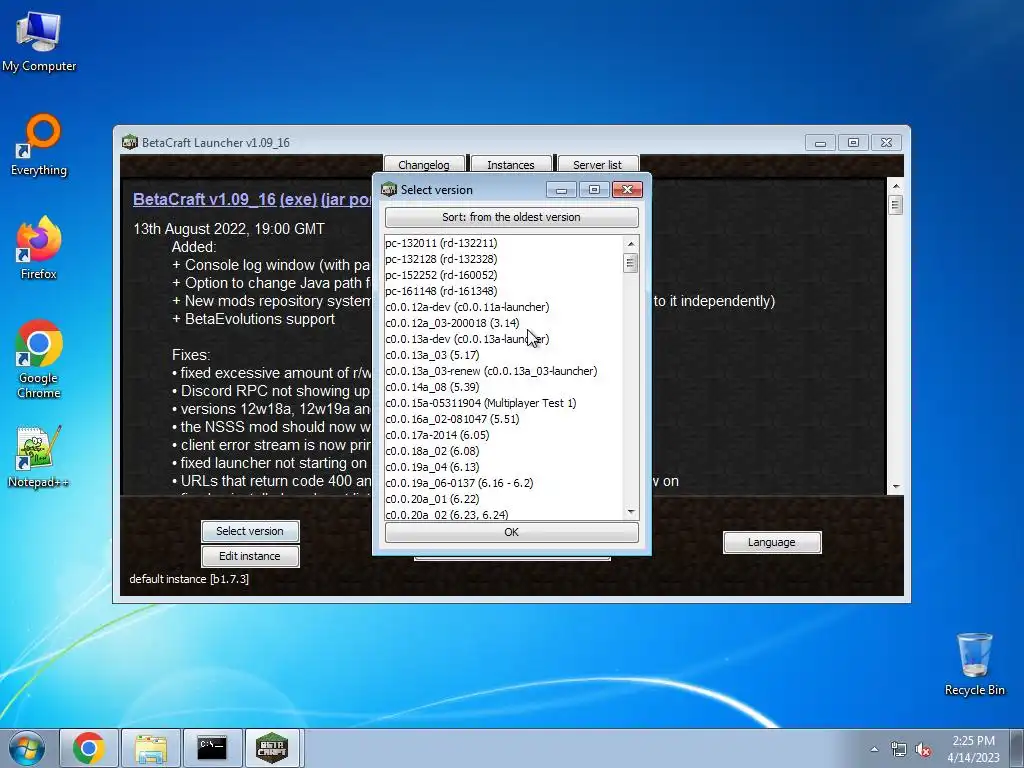Click the Edit instance button
Image resolution: width=1024 pixels, height=768 pixels.
[x=250, y=556]
